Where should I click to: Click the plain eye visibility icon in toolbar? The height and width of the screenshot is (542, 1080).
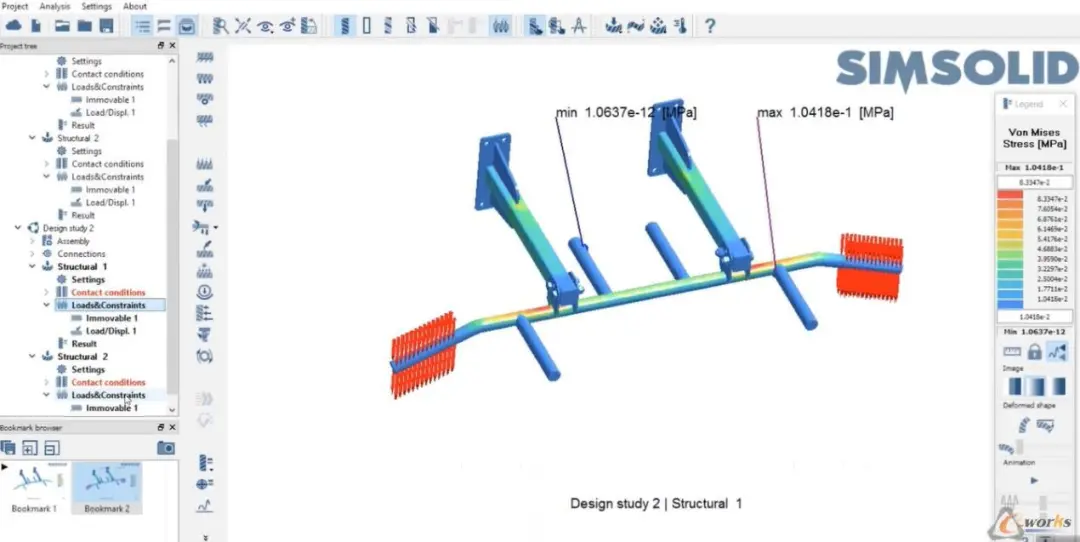pos(264,26)
